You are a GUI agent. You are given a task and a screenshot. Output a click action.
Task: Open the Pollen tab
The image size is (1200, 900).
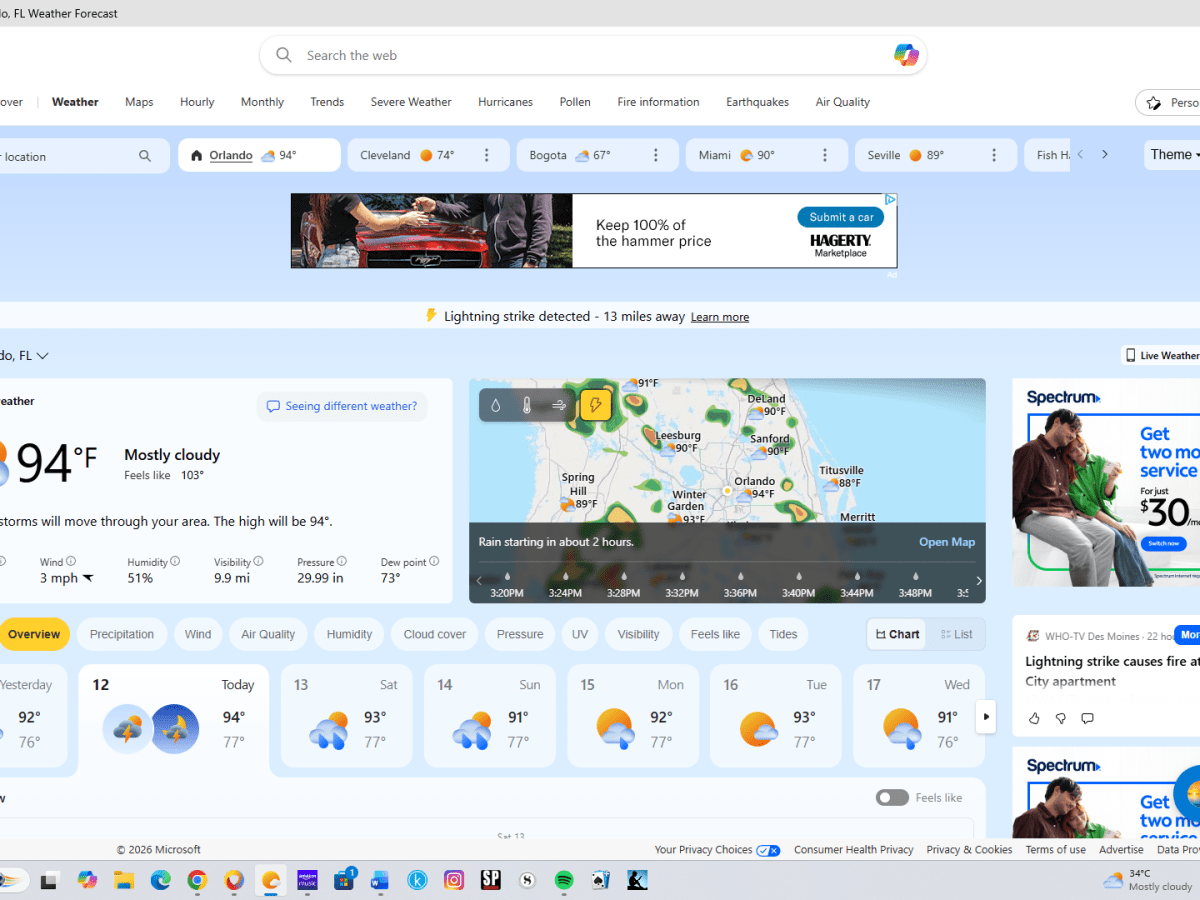(575, 102)
